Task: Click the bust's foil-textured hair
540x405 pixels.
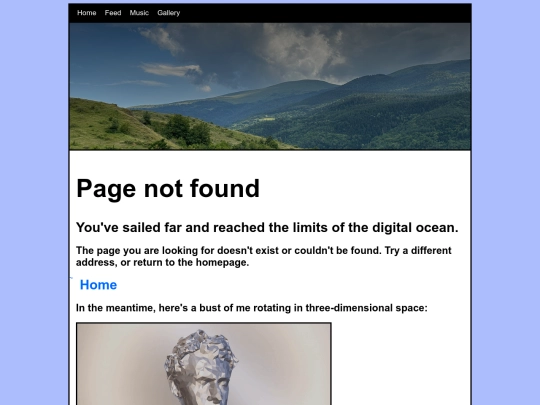Action: [201, 346]
